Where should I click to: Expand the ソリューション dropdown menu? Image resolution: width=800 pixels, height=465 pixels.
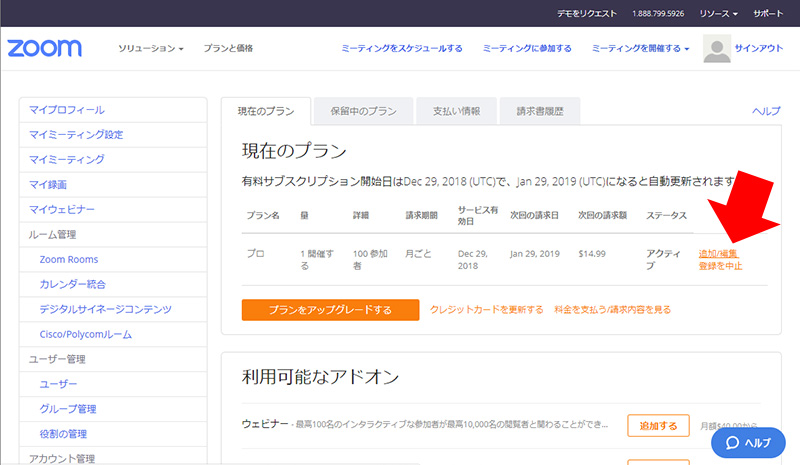point(151,48)
